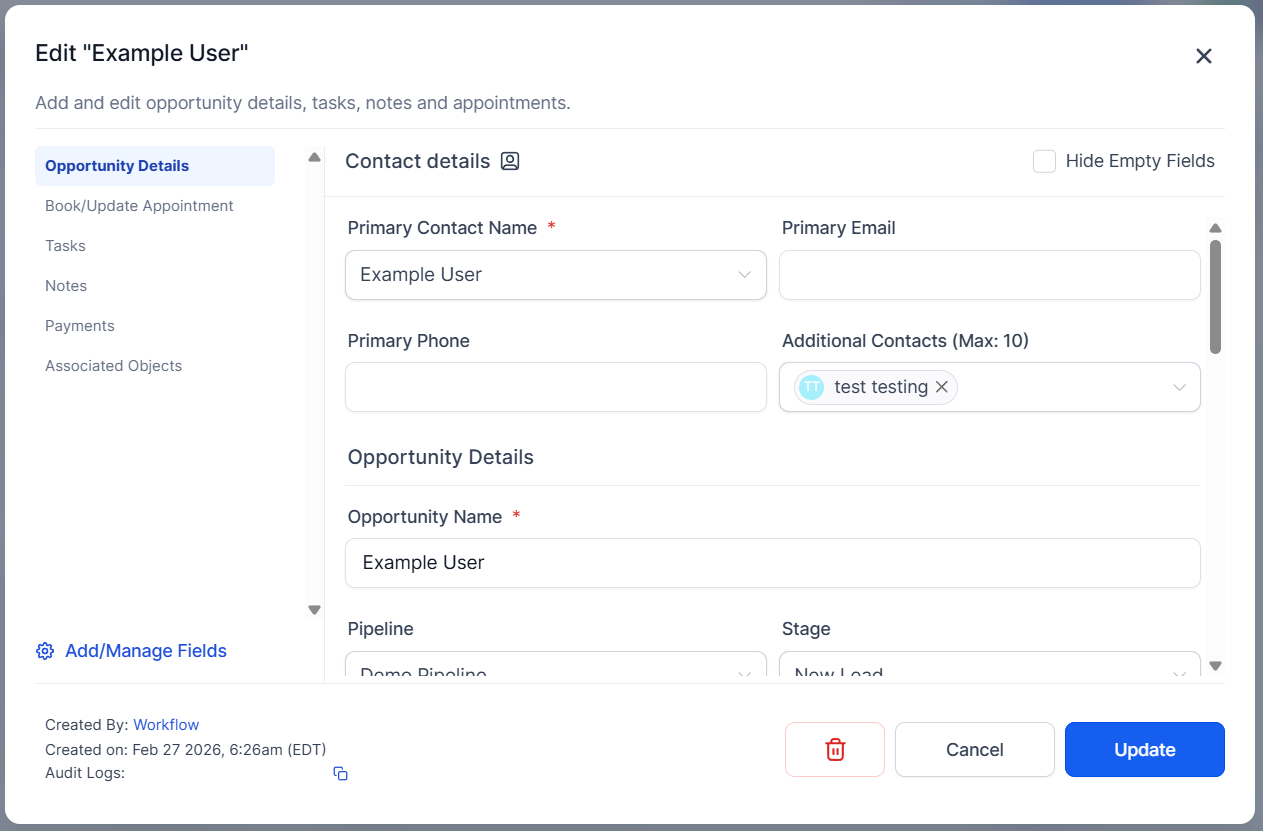The image size is (1263, 831).
Task: Focus the Opportunity Name text field
Action: (772, 563)
